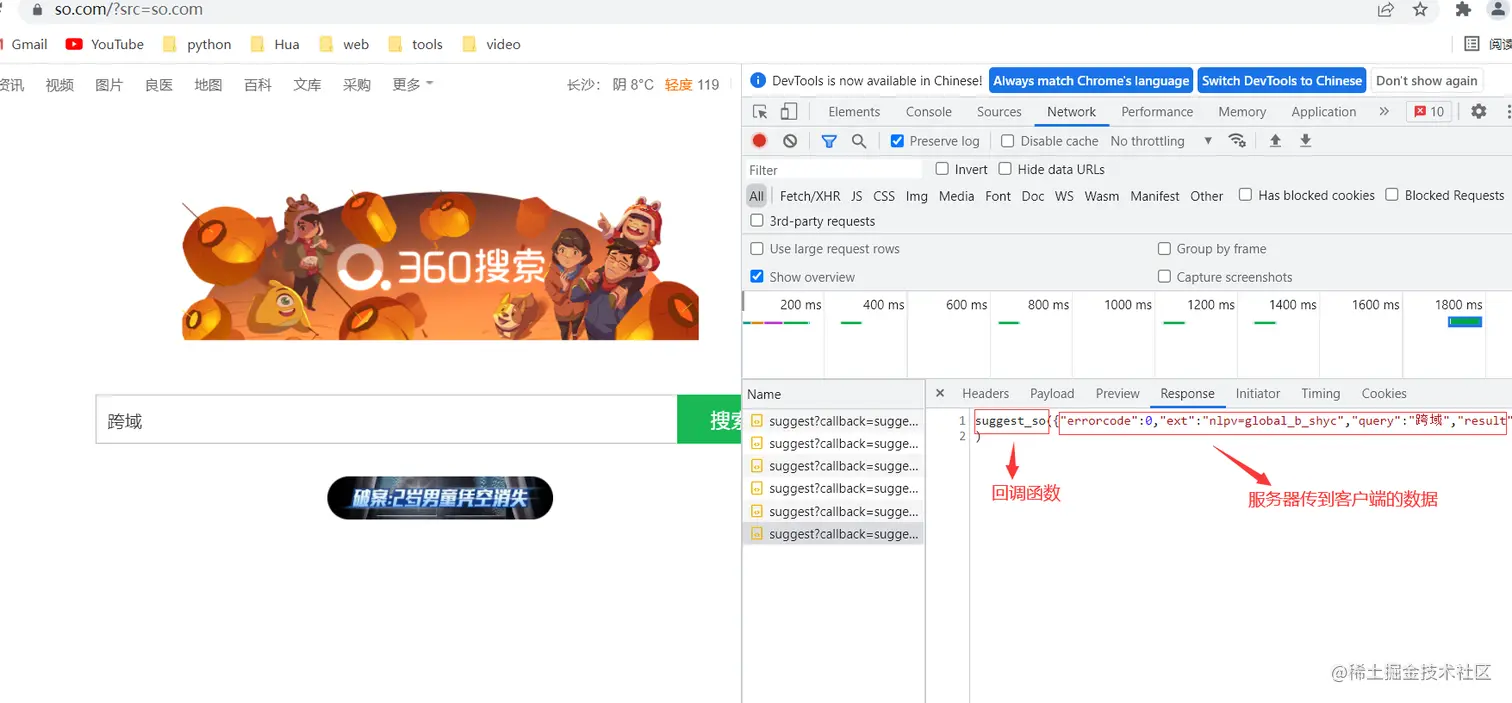Enable Capture screenshots checkbox

1164,277
